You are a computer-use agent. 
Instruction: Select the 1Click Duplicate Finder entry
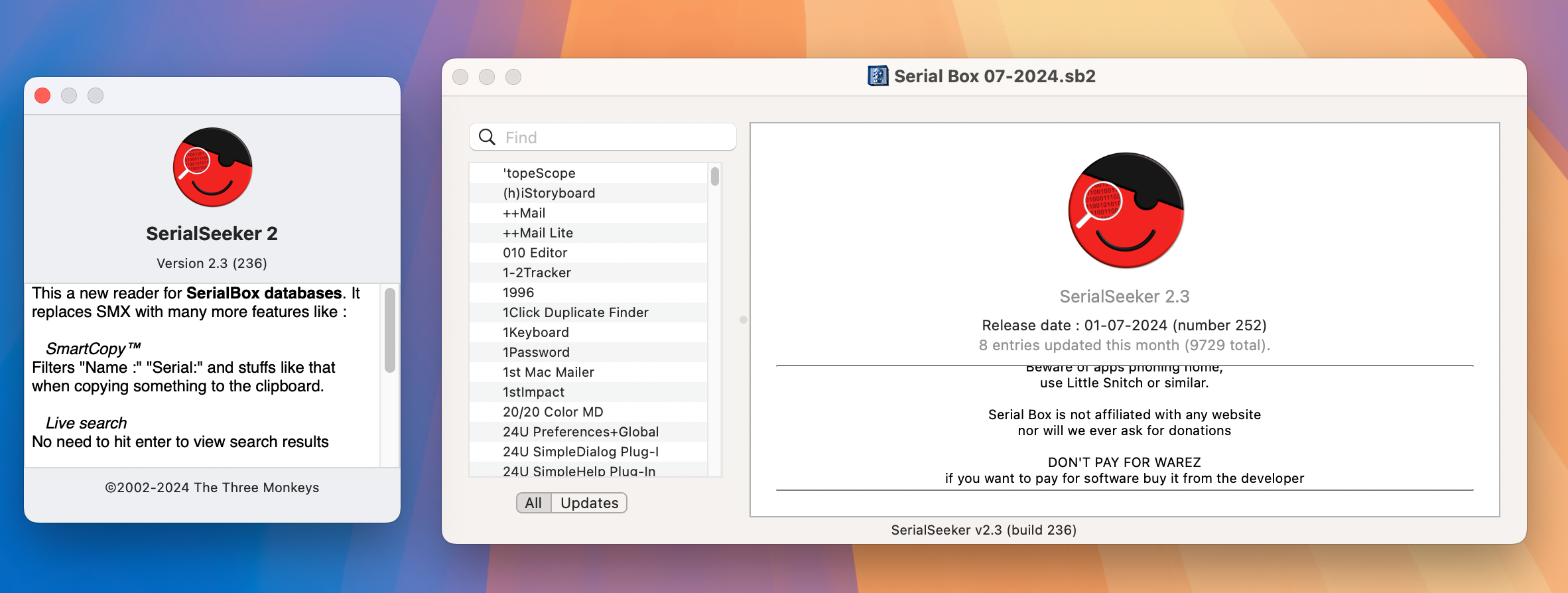click(x=588, y=312)
